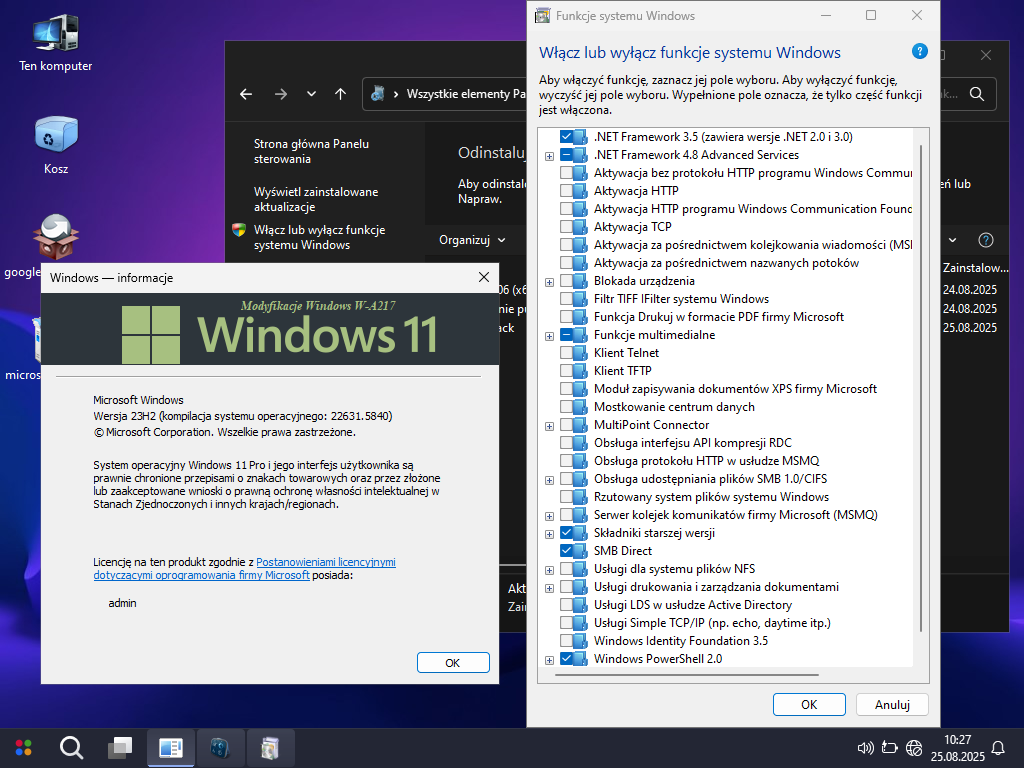Image resolution: width=1024 pixels, height=768 pixels.
Task: Open the notifications bell icon
Action: point(997,747)
